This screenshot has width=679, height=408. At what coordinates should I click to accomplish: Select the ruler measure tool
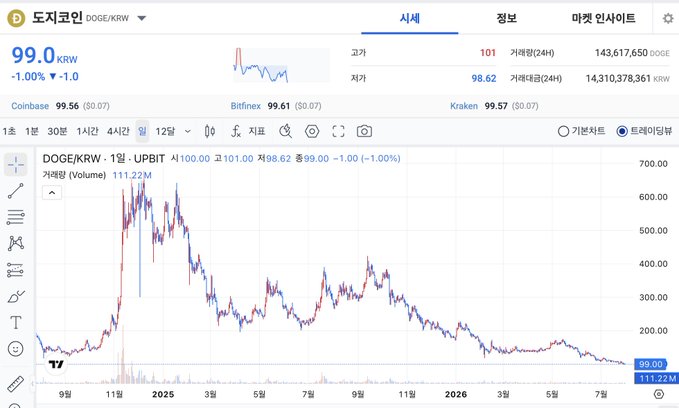16,384
